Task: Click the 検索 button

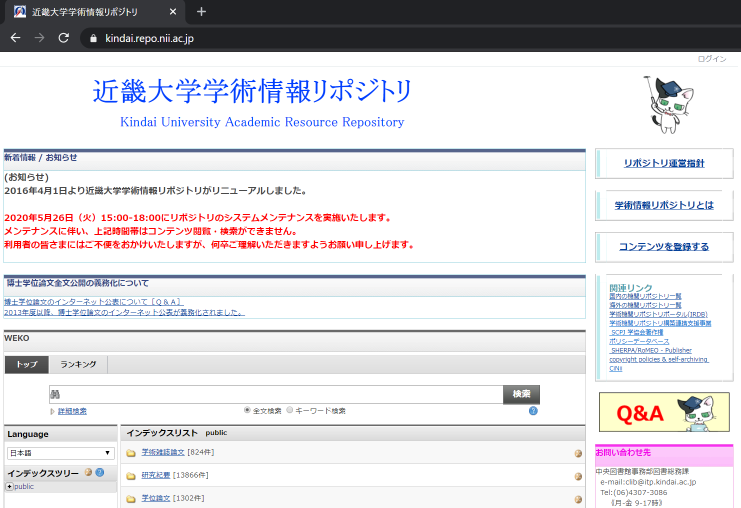Action: pos(521,394)
